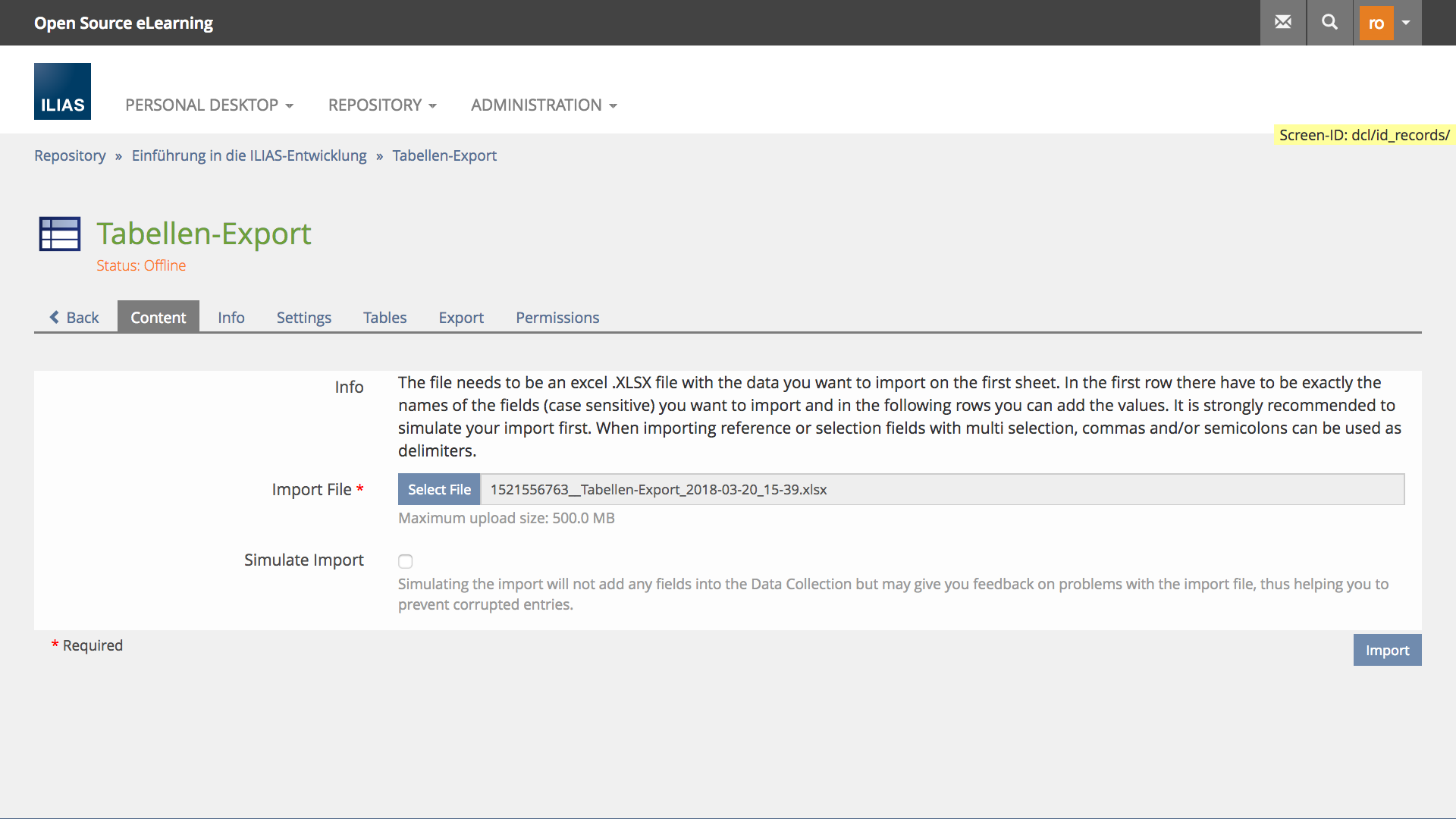1456x819 pixels.
Task: Enable the Simulate Import checkbox
Action: [406, 561]
